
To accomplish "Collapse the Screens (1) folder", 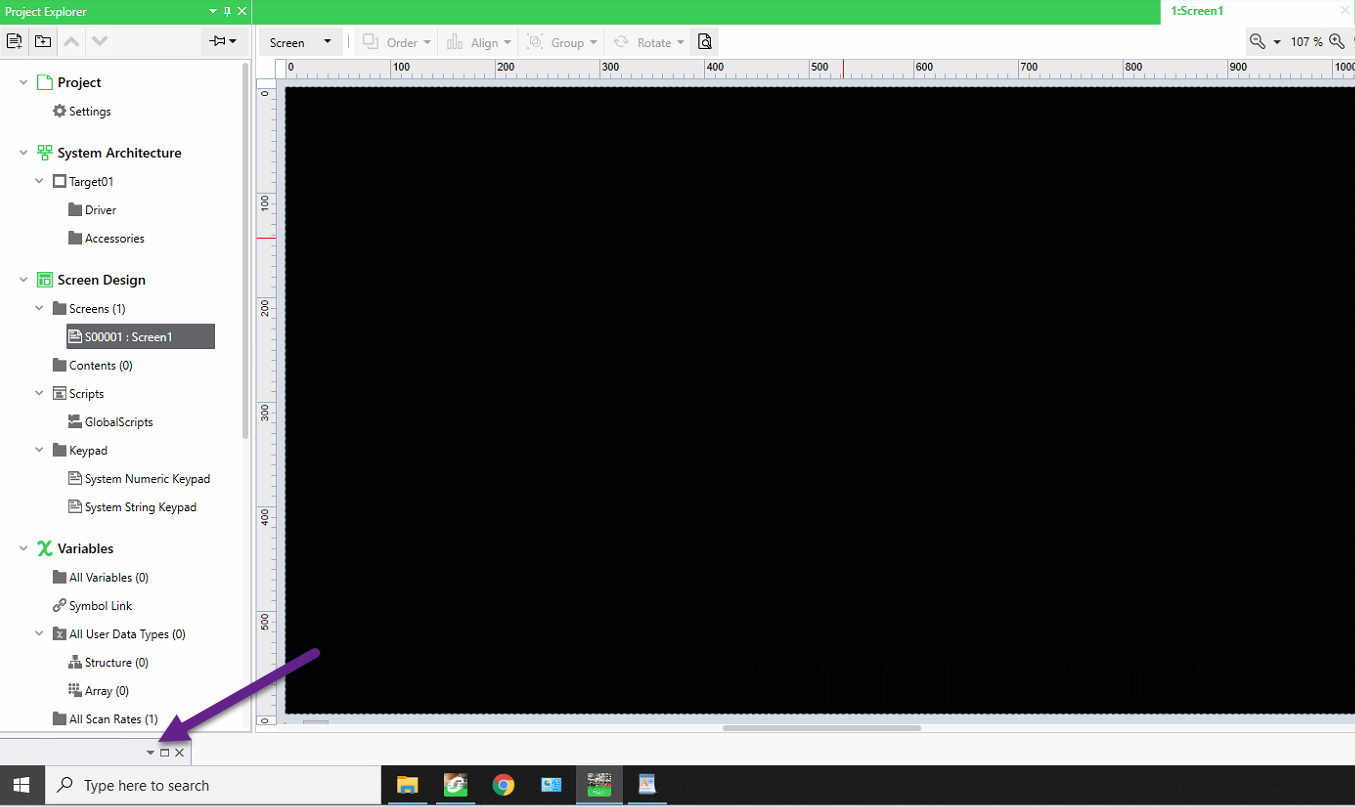I will click(40, 308).
